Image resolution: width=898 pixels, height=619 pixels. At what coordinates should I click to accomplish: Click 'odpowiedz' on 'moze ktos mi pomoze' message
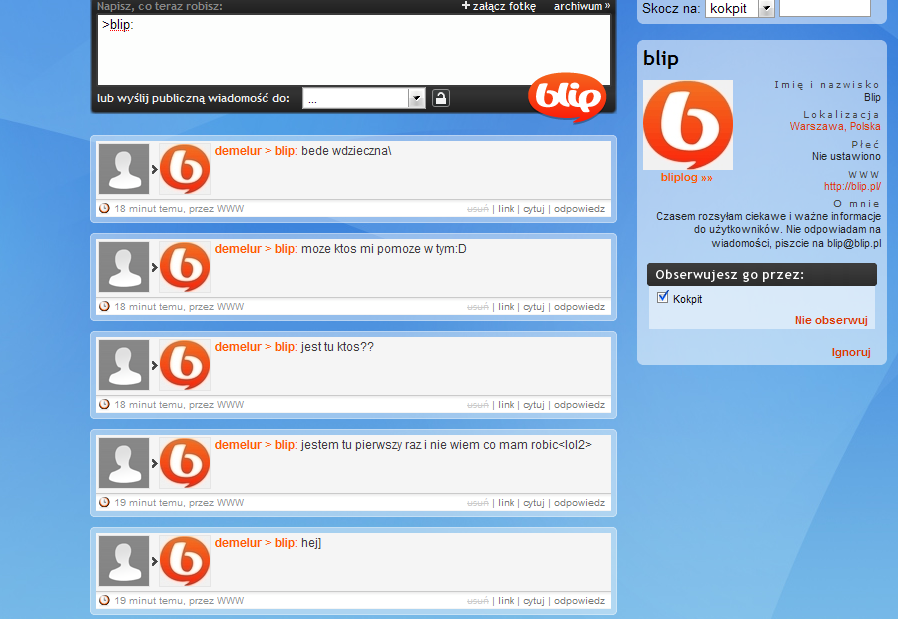tap(579, 307)
